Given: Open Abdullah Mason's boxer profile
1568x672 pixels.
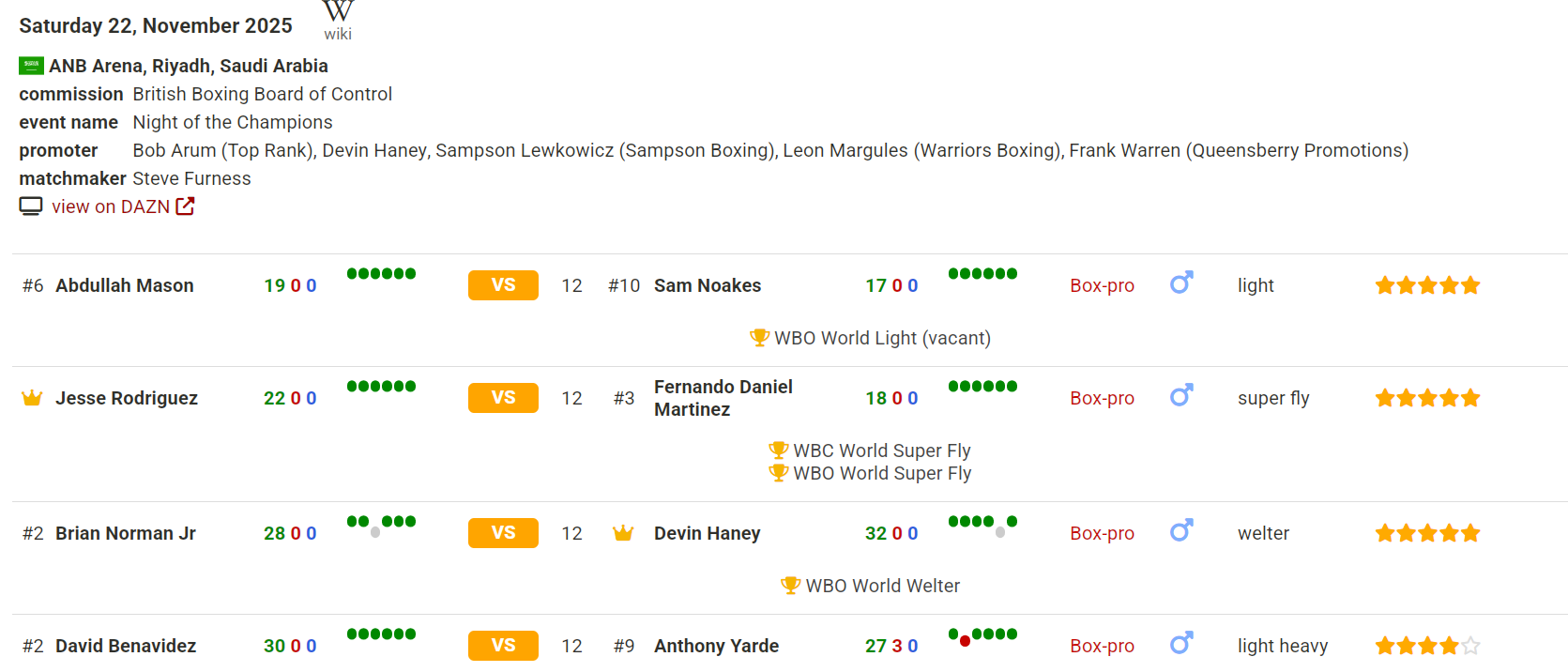Looking at the screenshot, I should [125, 285].
